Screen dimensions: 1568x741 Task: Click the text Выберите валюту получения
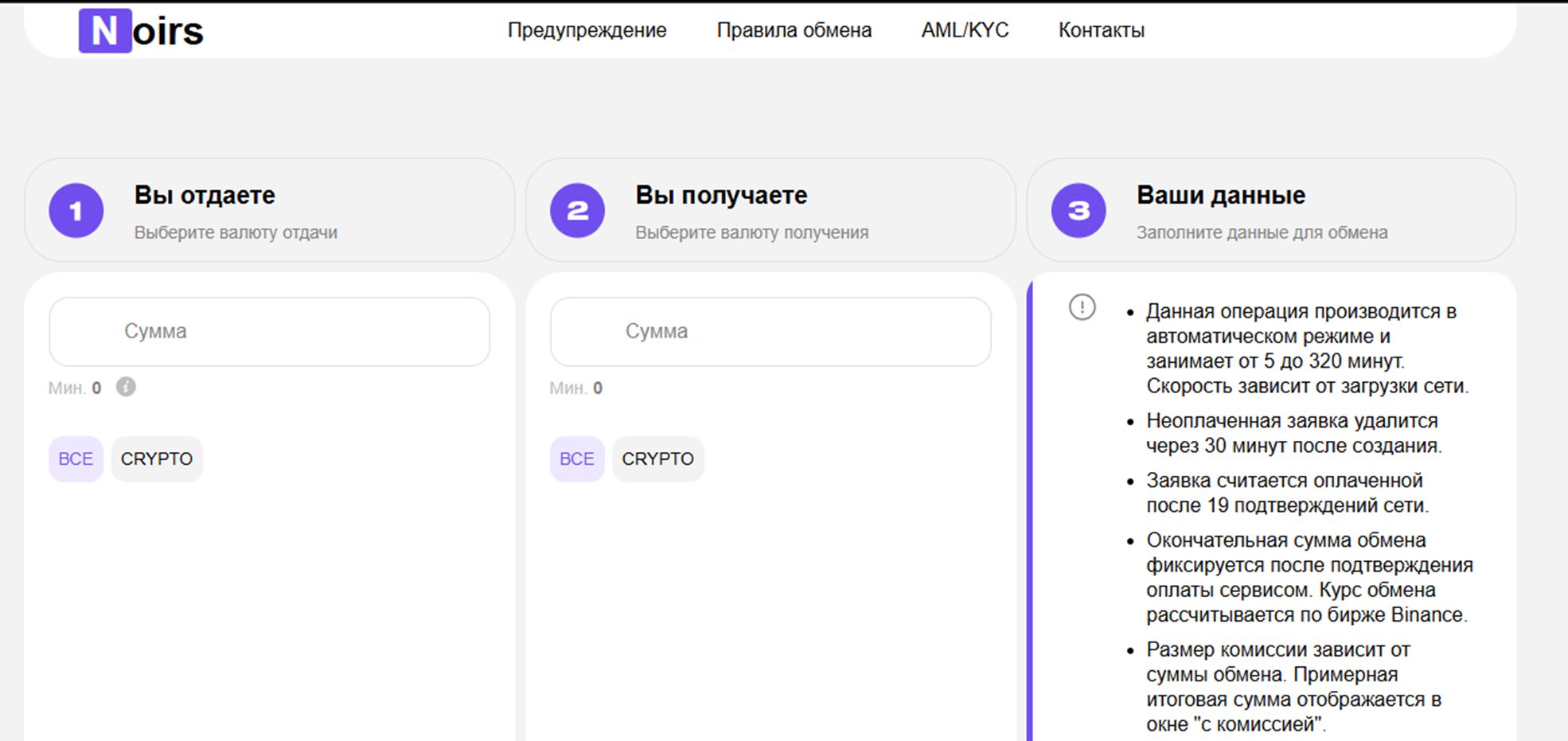pyautogui.click(x=751, y=232)
